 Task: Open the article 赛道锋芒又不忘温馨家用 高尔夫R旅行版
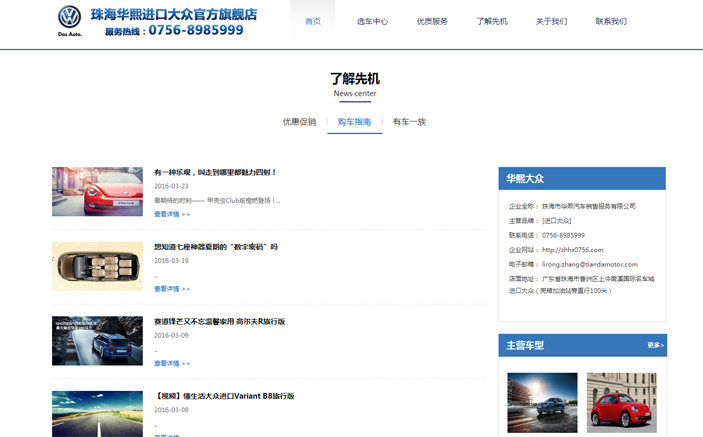pyautogui.click(x=220, y=321)
